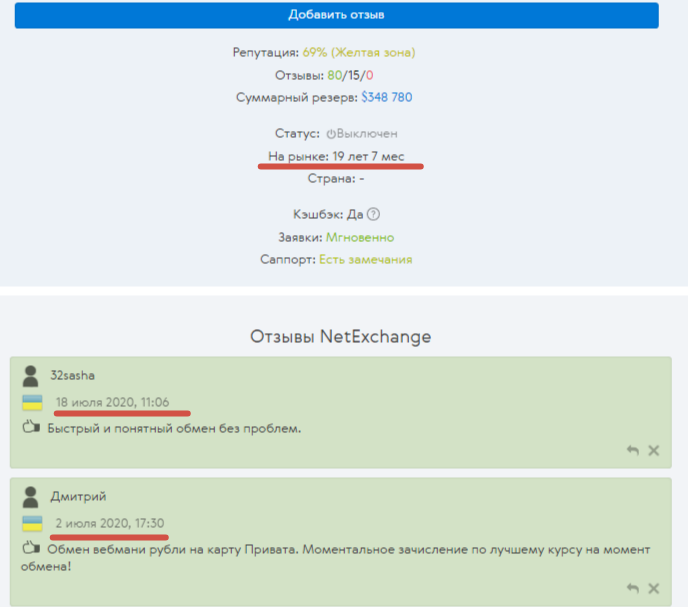Click the negative reviews count 0
Viewport: 688px width, 607px height.
tap(369, 75)
